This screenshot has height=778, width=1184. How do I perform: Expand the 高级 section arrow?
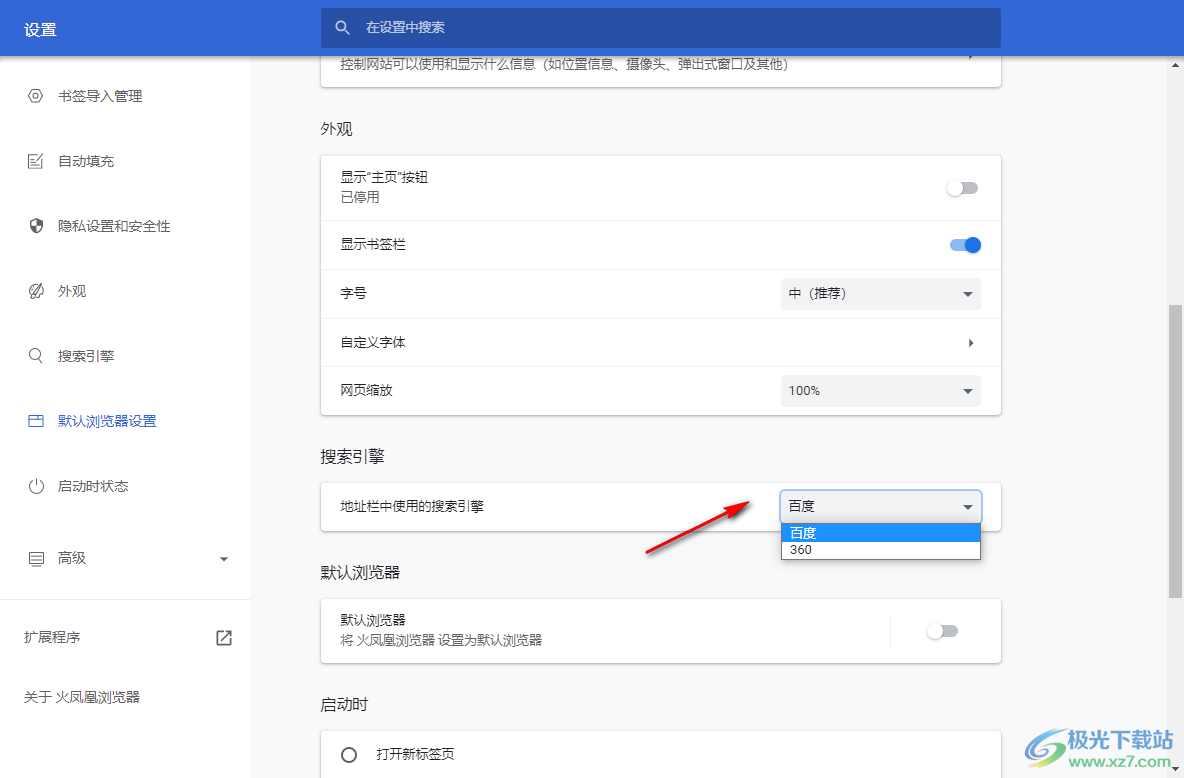[x=224, y=559]
